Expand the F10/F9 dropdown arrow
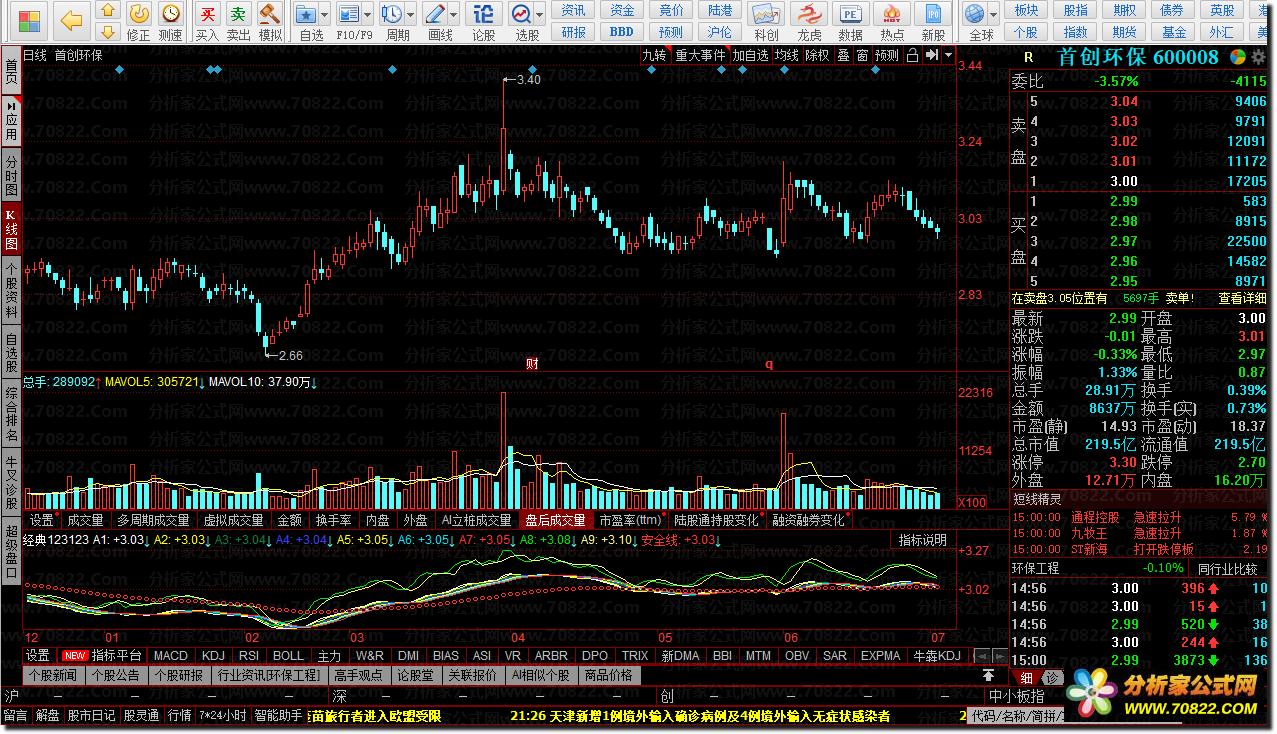 (366, 14)
